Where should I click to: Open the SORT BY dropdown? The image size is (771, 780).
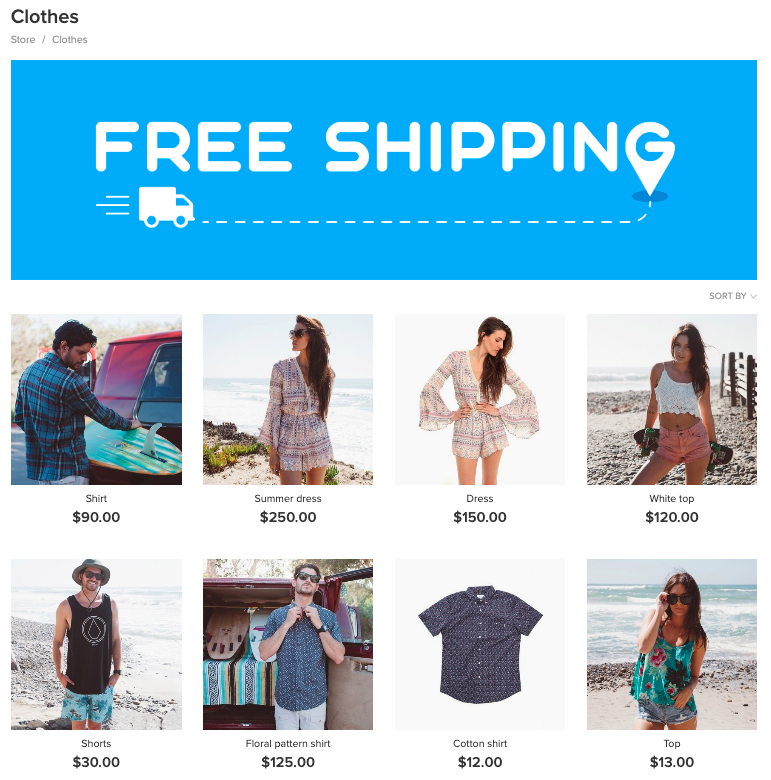tap(732, 296)
